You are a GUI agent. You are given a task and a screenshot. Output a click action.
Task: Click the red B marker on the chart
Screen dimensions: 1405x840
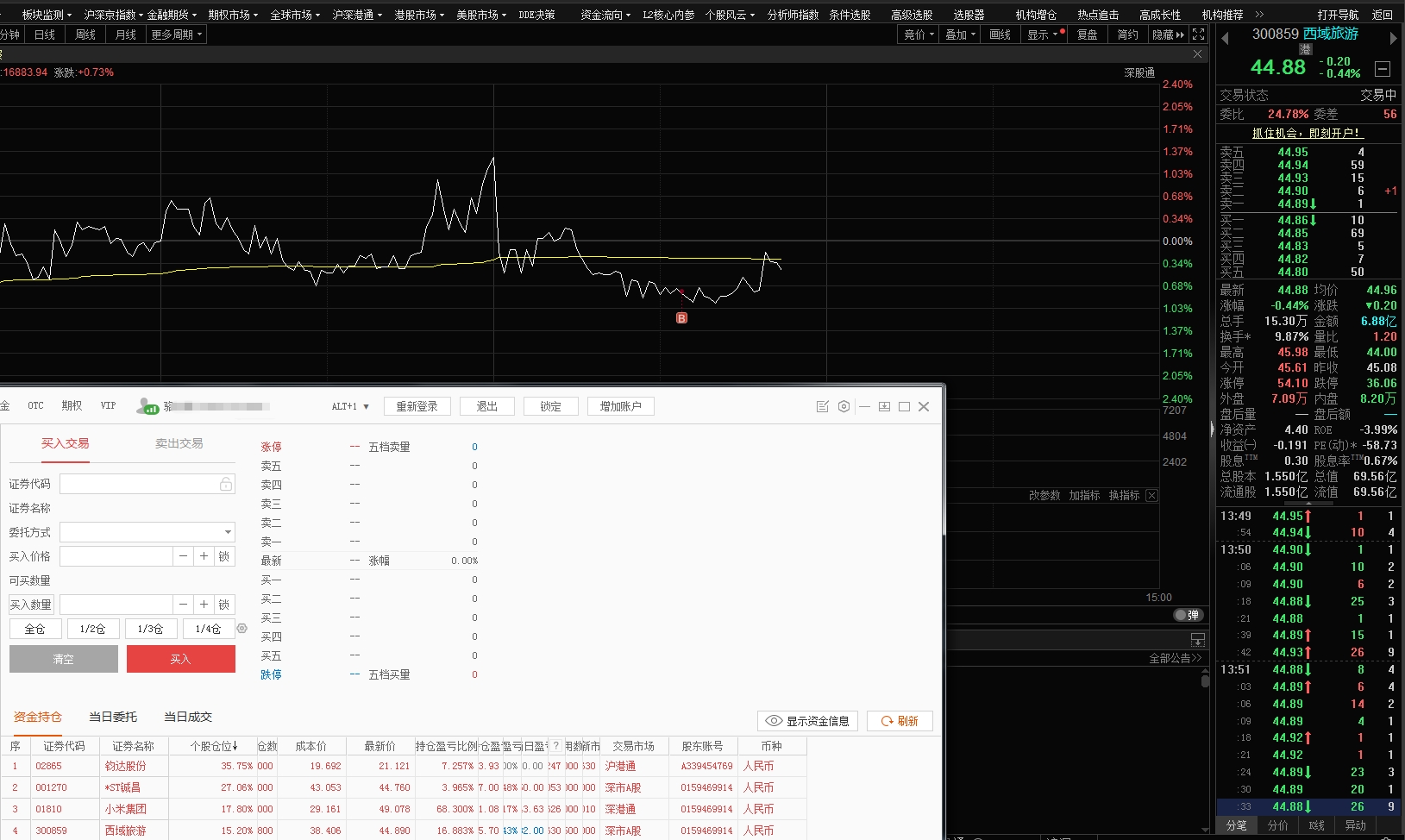coord(681,318)
